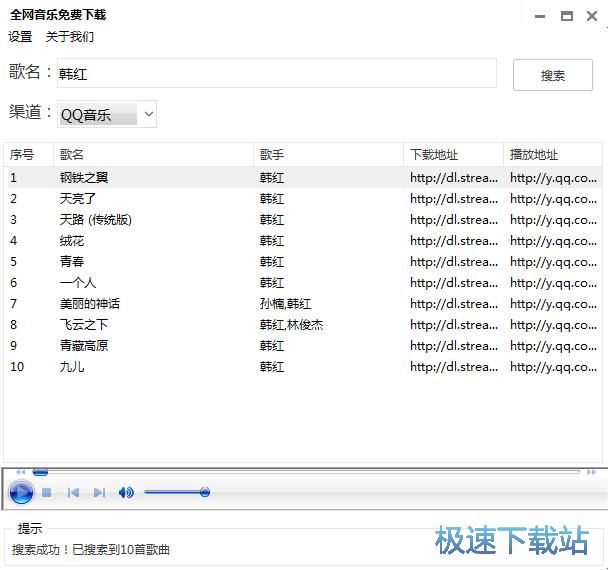Click the 歌名 column header
Viewport: 609px width, 570px height.
(x=72, y=155)
